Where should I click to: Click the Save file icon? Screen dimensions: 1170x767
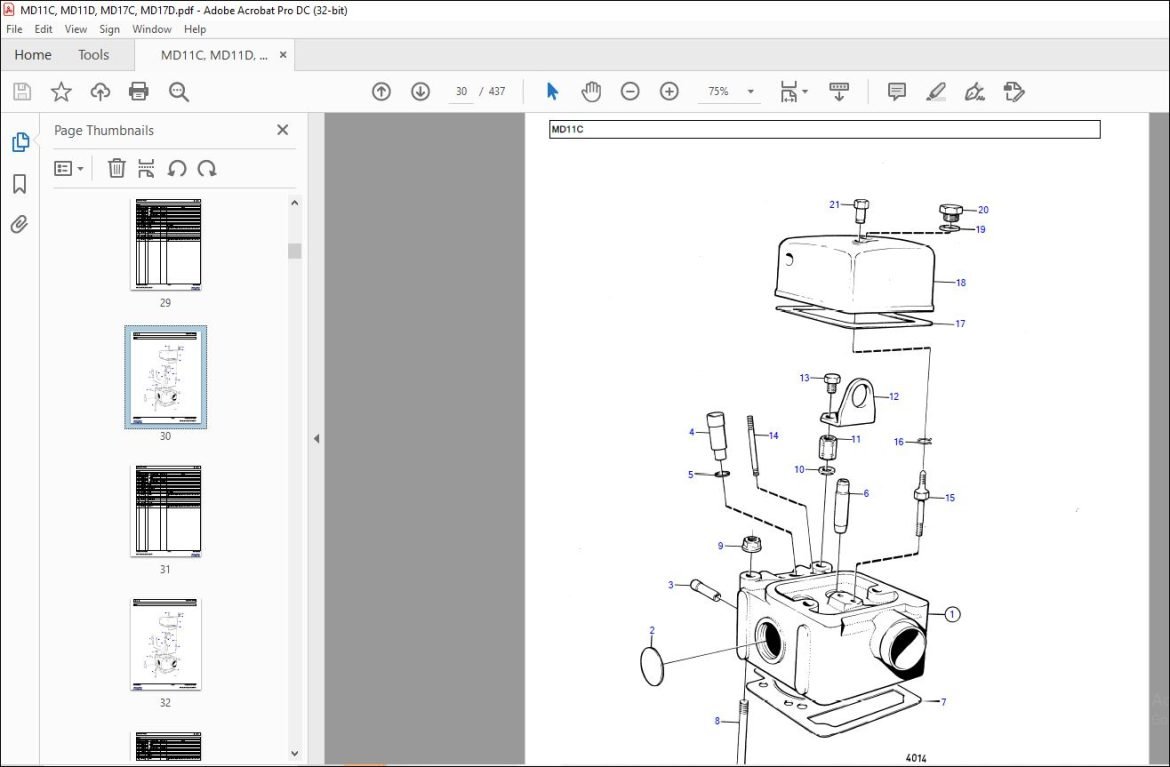[x=22, y=92]
